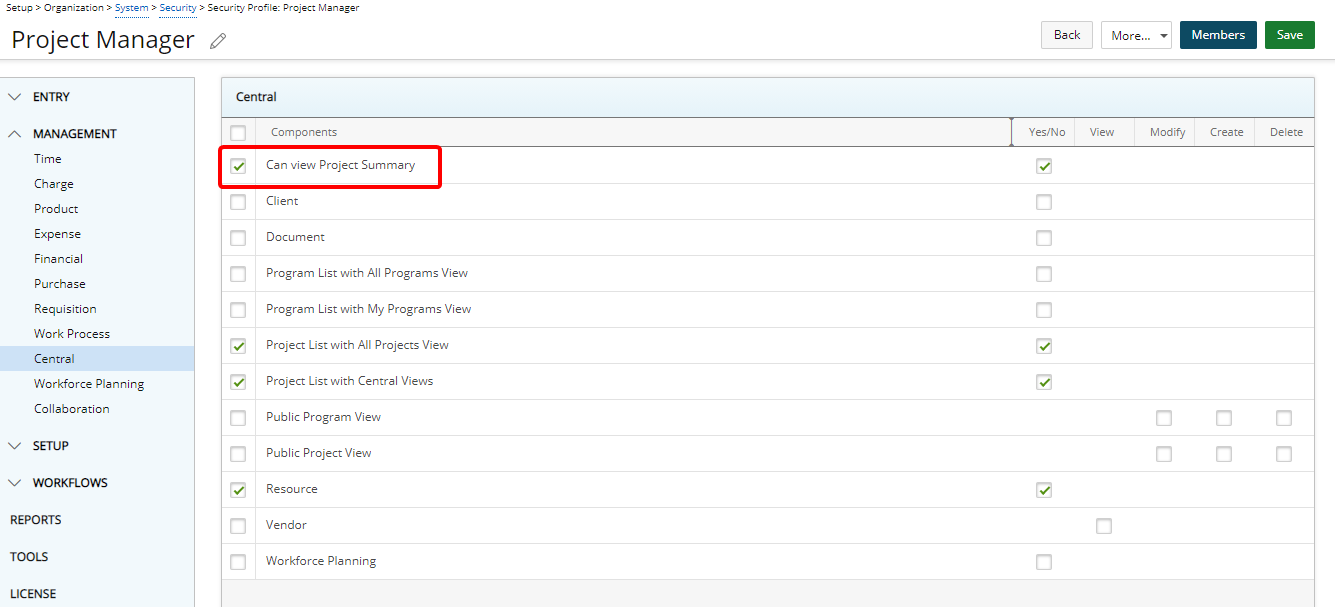This screenshot has height=607, width=1335.
Task: Edit profile name with pencil icon
Action: [218, 41]
